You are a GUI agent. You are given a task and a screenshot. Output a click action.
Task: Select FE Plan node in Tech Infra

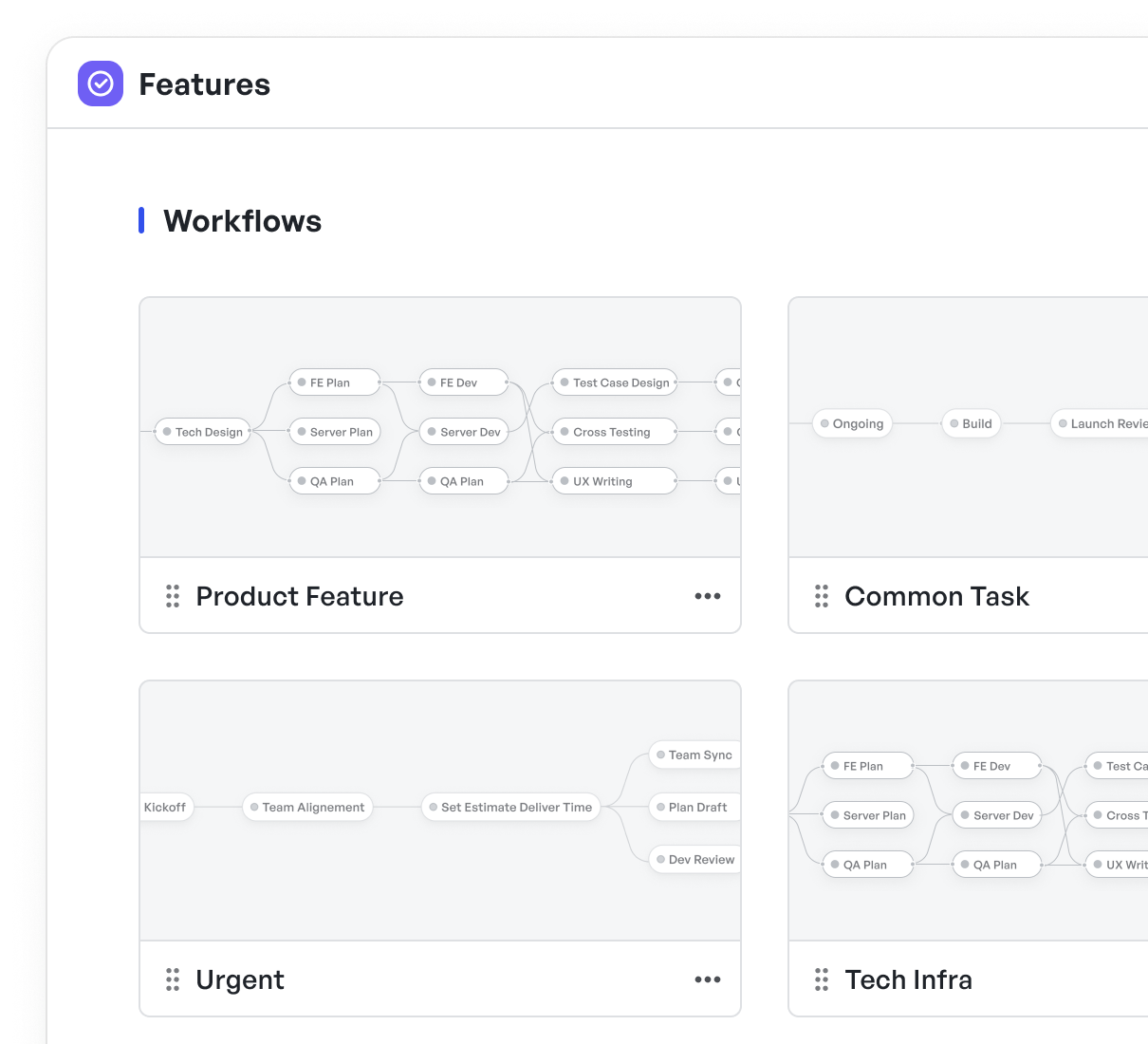pos(867,766)
